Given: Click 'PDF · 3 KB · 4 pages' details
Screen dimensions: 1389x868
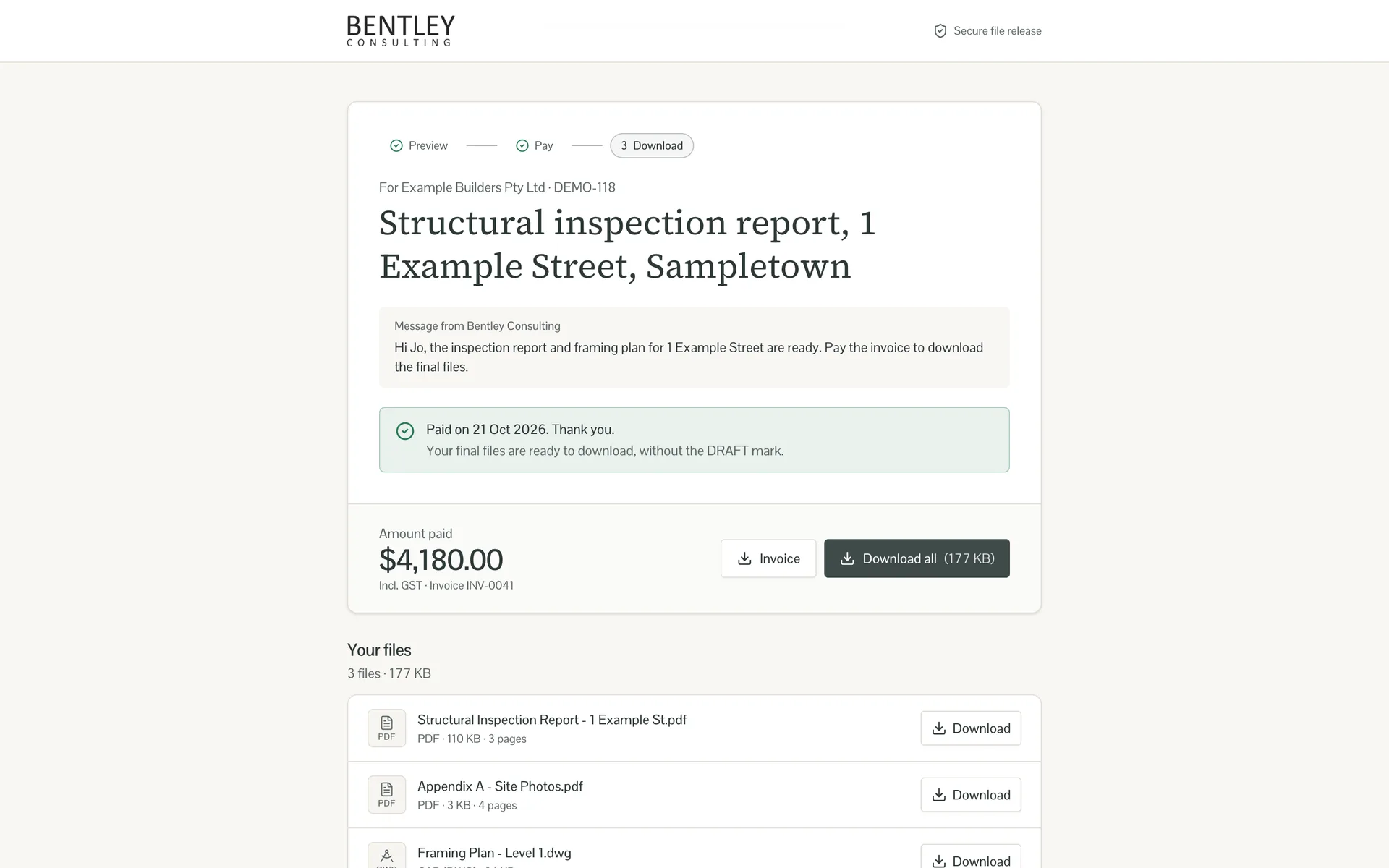Looking at the screenshot, I should click(x=467, y=805).
